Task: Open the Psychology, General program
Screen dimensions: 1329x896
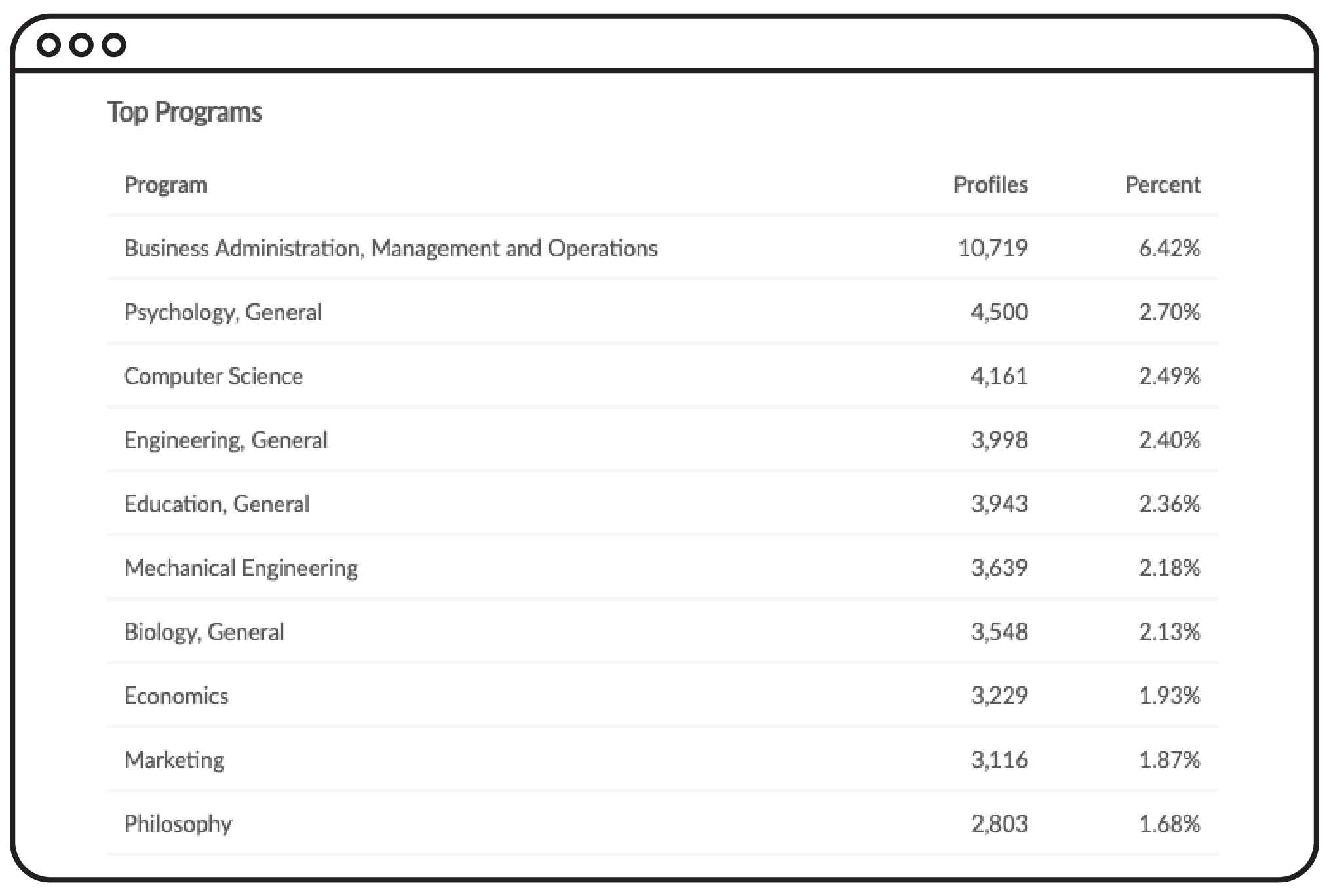Action: pos(223,312)
